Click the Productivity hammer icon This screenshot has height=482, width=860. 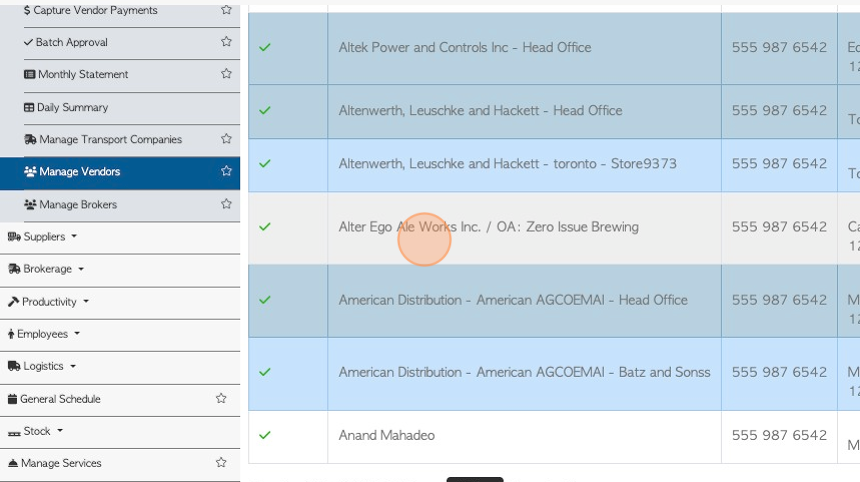[x=13, y=302]
